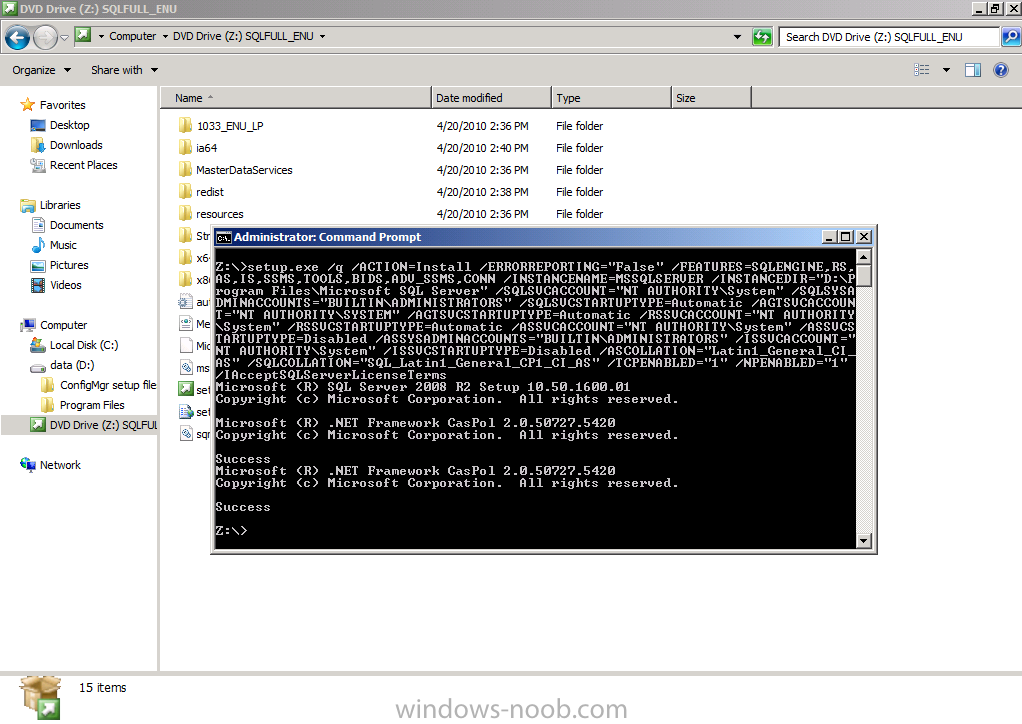Click the Change your view icon
The height and width of the screenshot is (724, 1022).
[x=922, y=70]
